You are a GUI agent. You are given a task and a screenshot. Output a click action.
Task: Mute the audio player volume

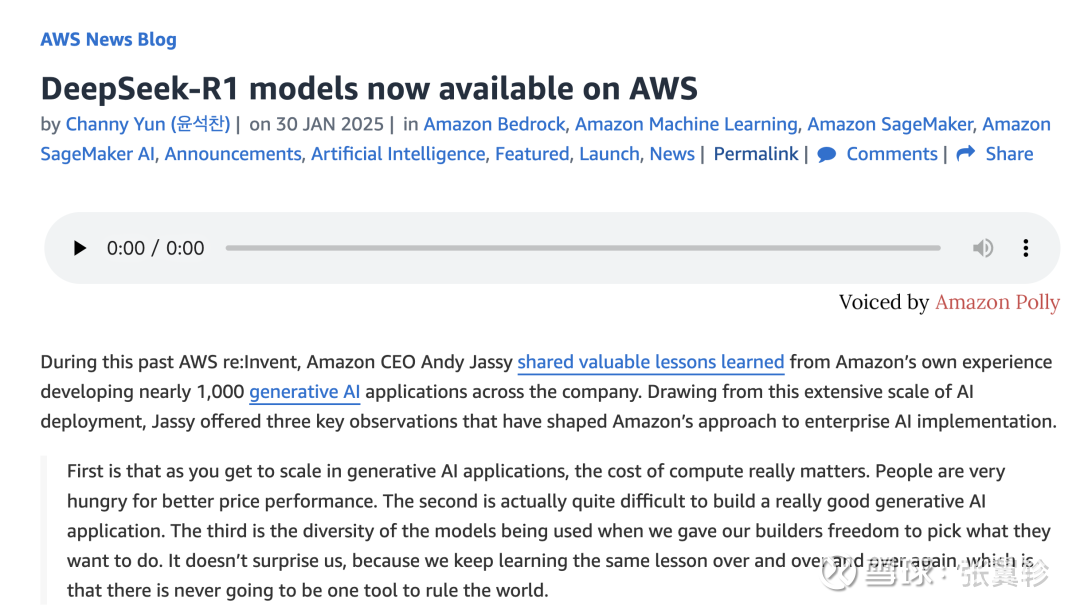983,248
